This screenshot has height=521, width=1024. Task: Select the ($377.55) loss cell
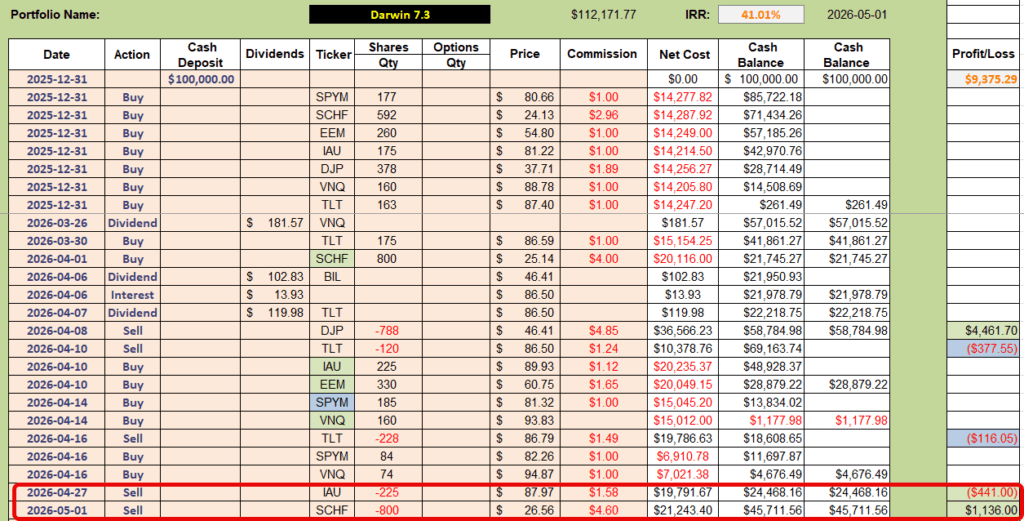[983, 349]
